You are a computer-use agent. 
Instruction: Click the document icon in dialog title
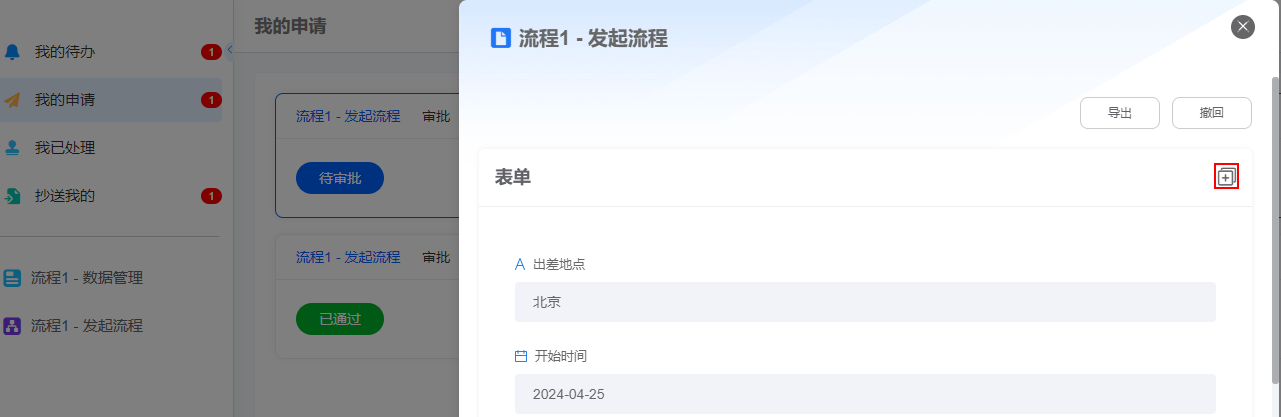coord(501,38)
